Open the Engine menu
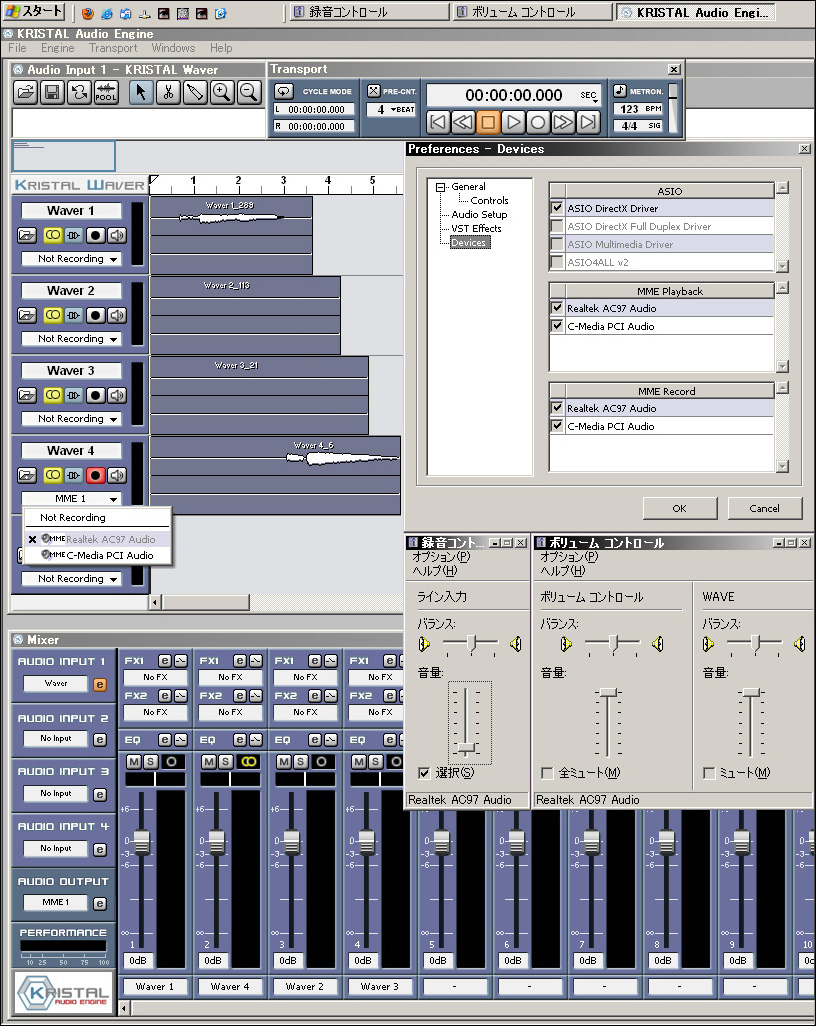 click(x=57, y=48)
